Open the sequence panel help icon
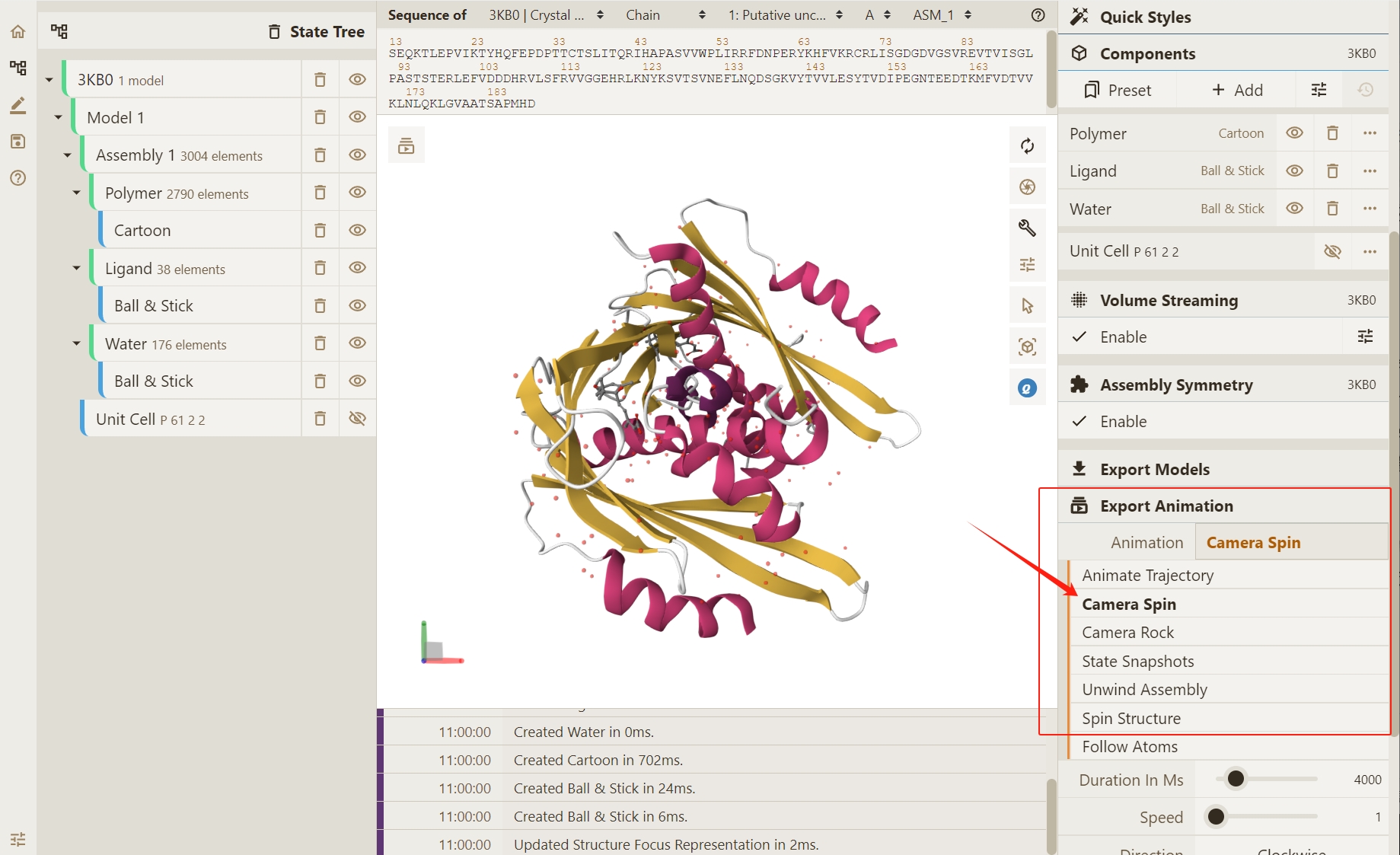The width and height of the screenshot is (1400, 855). pos(1038,15)
